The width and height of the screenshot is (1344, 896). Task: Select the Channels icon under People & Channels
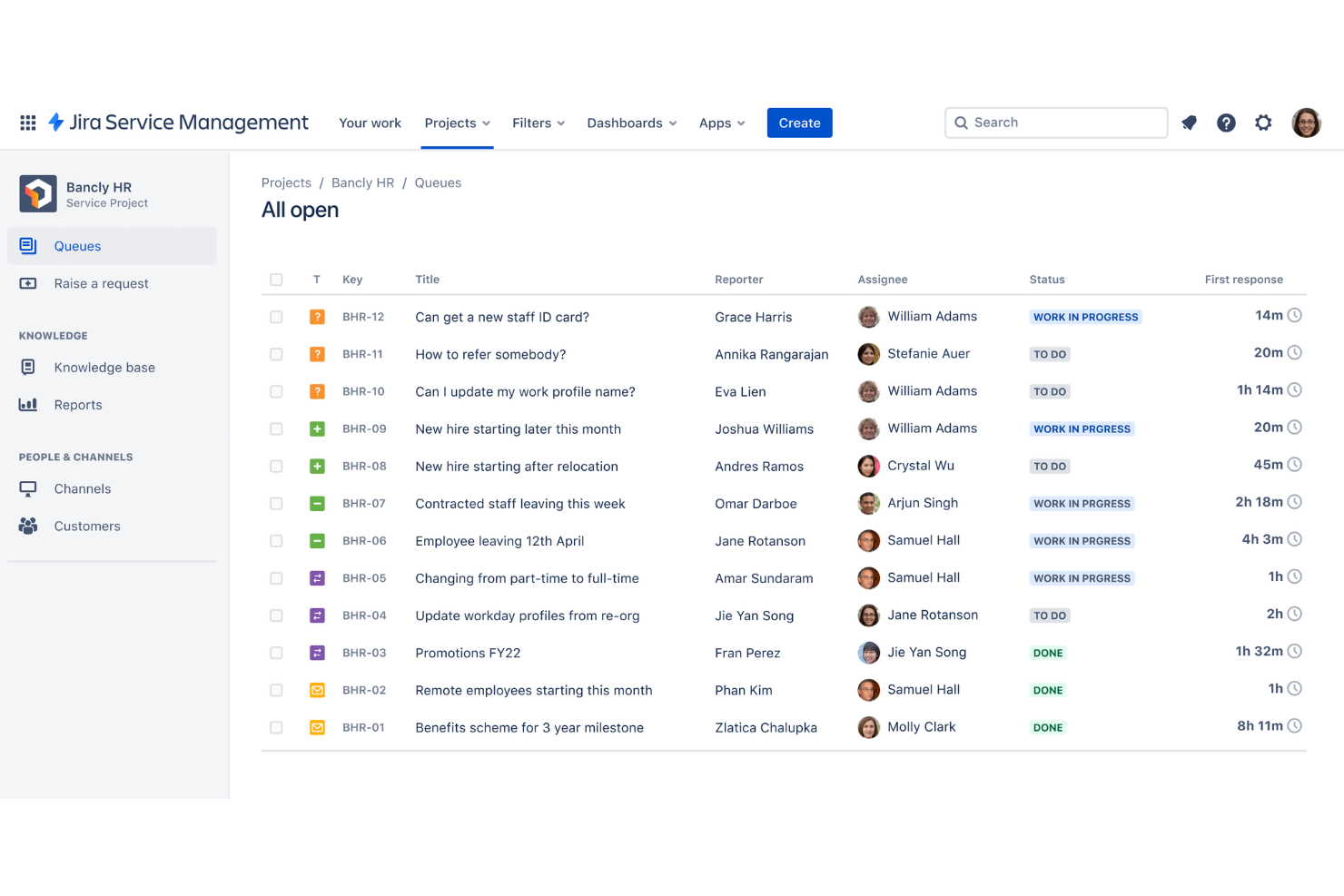(27, 488)
